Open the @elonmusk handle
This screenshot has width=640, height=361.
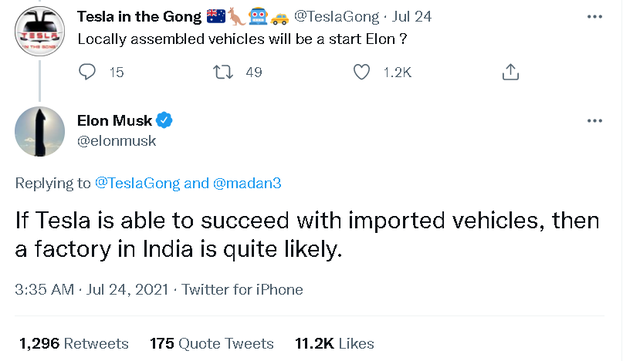pos(117,141)
